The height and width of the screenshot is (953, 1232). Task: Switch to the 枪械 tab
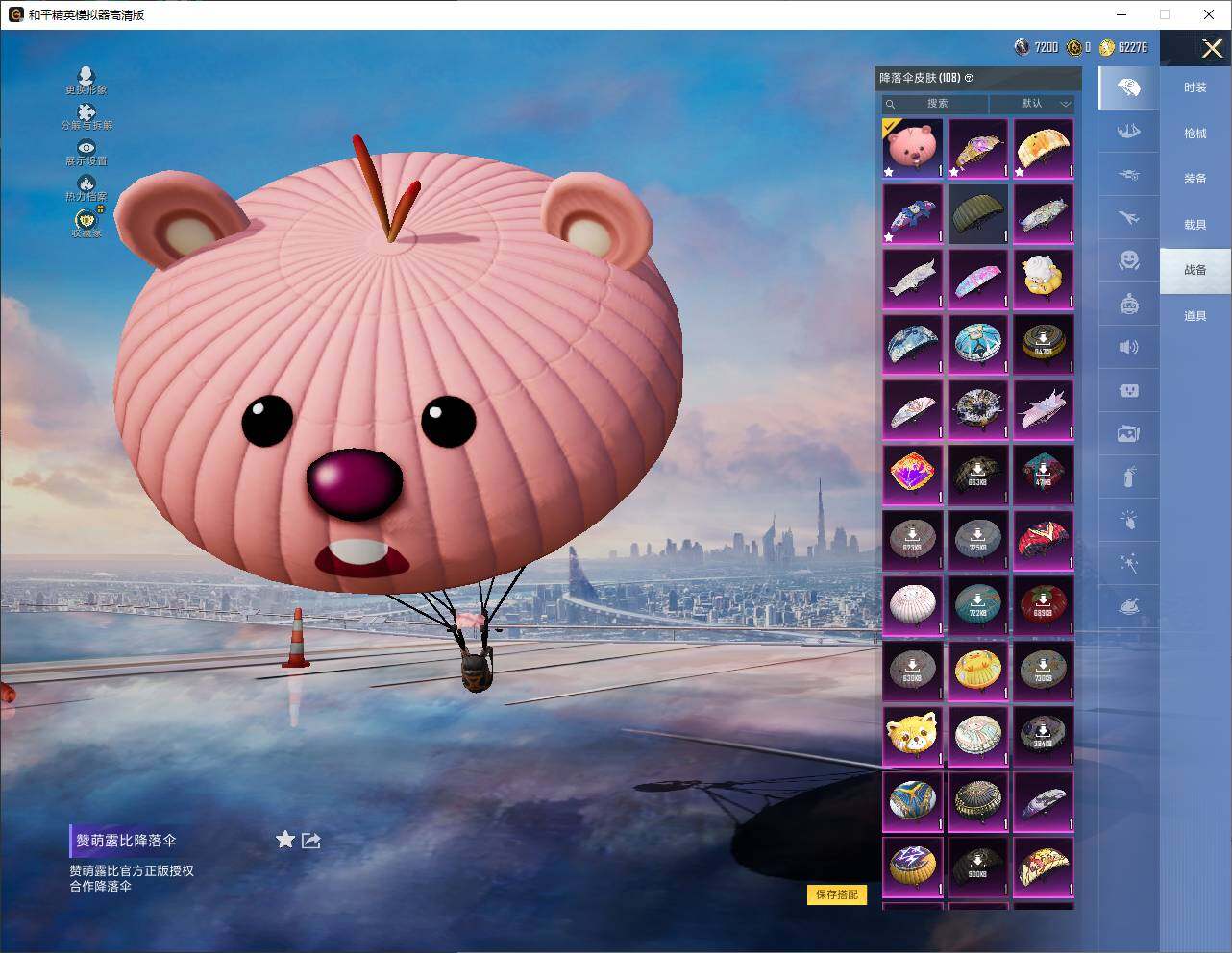[x=1195, y=134]
